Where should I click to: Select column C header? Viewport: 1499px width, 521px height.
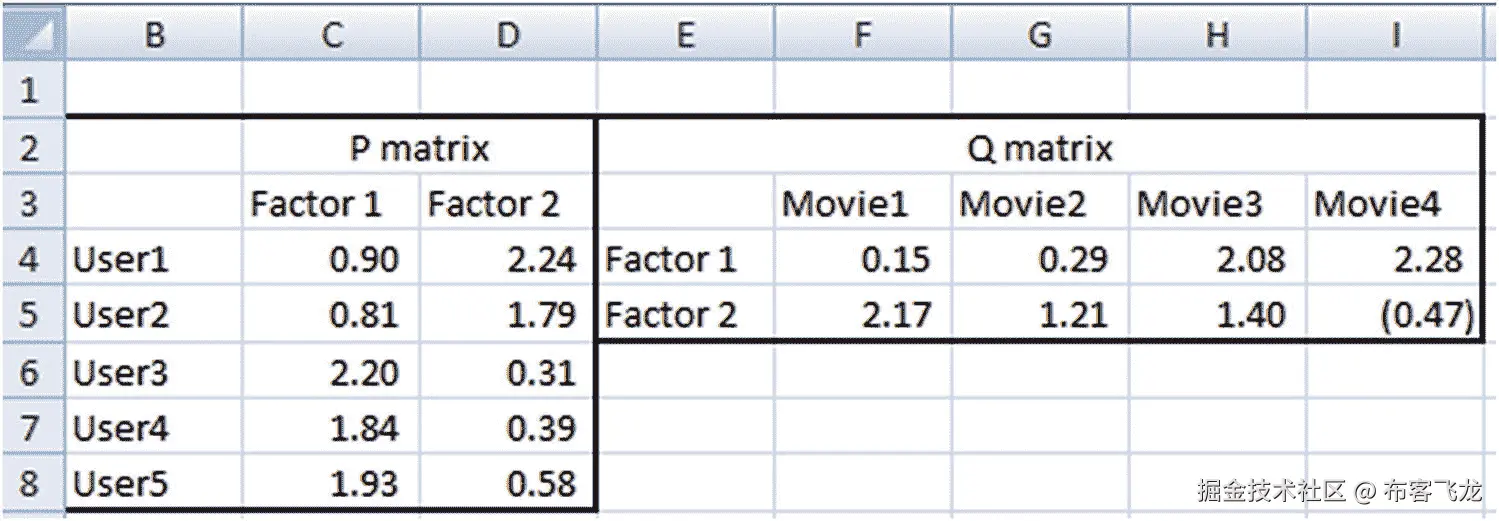pos(331,36)
